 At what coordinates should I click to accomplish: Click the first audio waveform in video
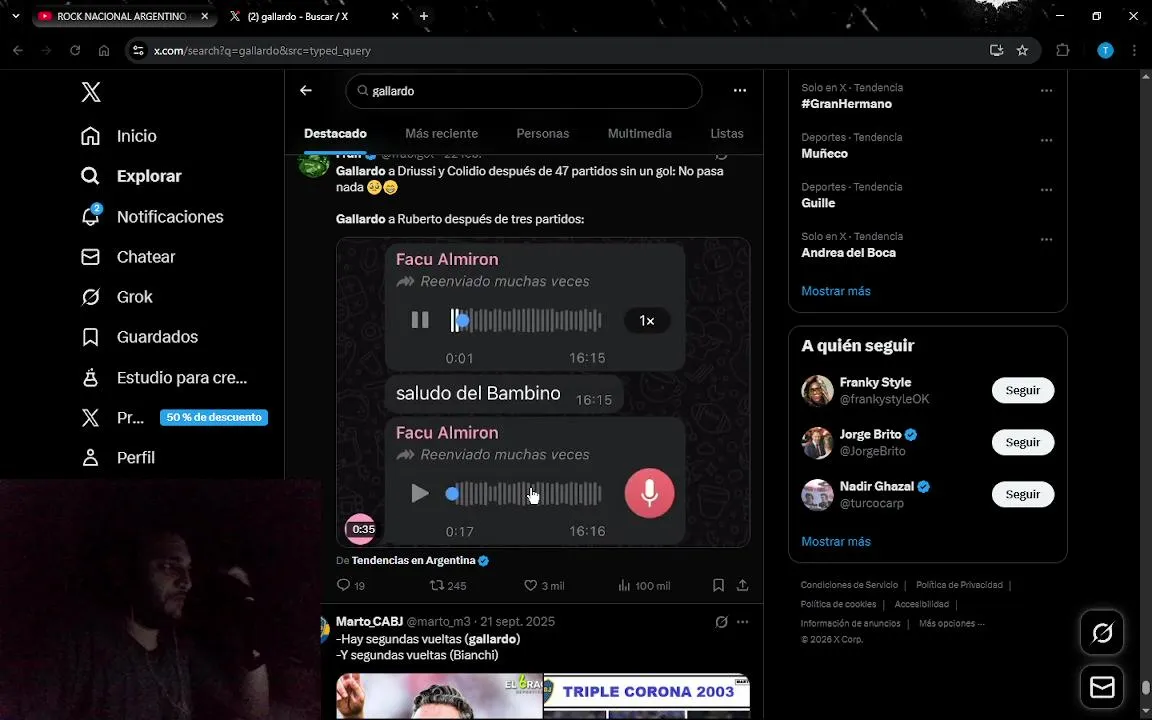click(x=526, y=320)
